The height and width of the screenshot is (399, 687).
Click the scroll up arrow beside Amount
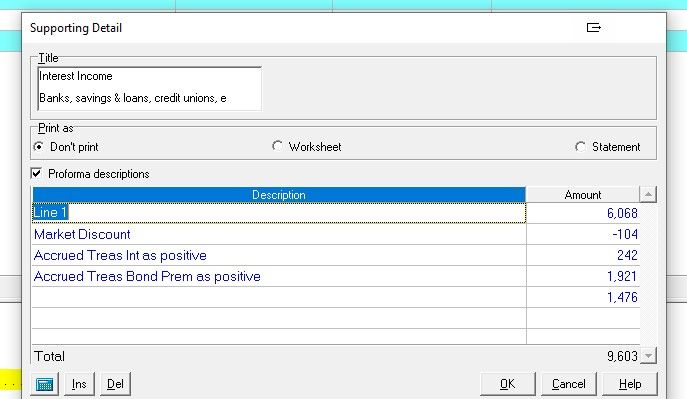(x=648, y=194)
